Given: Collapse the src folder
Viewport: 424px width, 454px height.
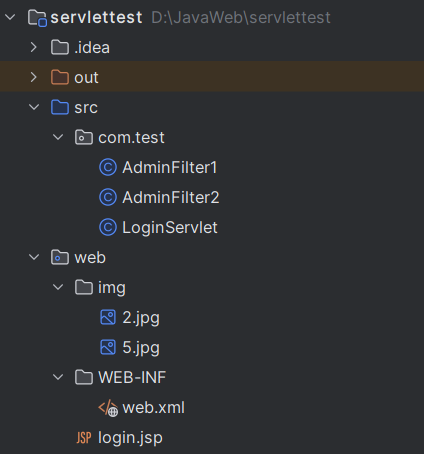Looking at the screenshot, I should click(x=34, y=107).
